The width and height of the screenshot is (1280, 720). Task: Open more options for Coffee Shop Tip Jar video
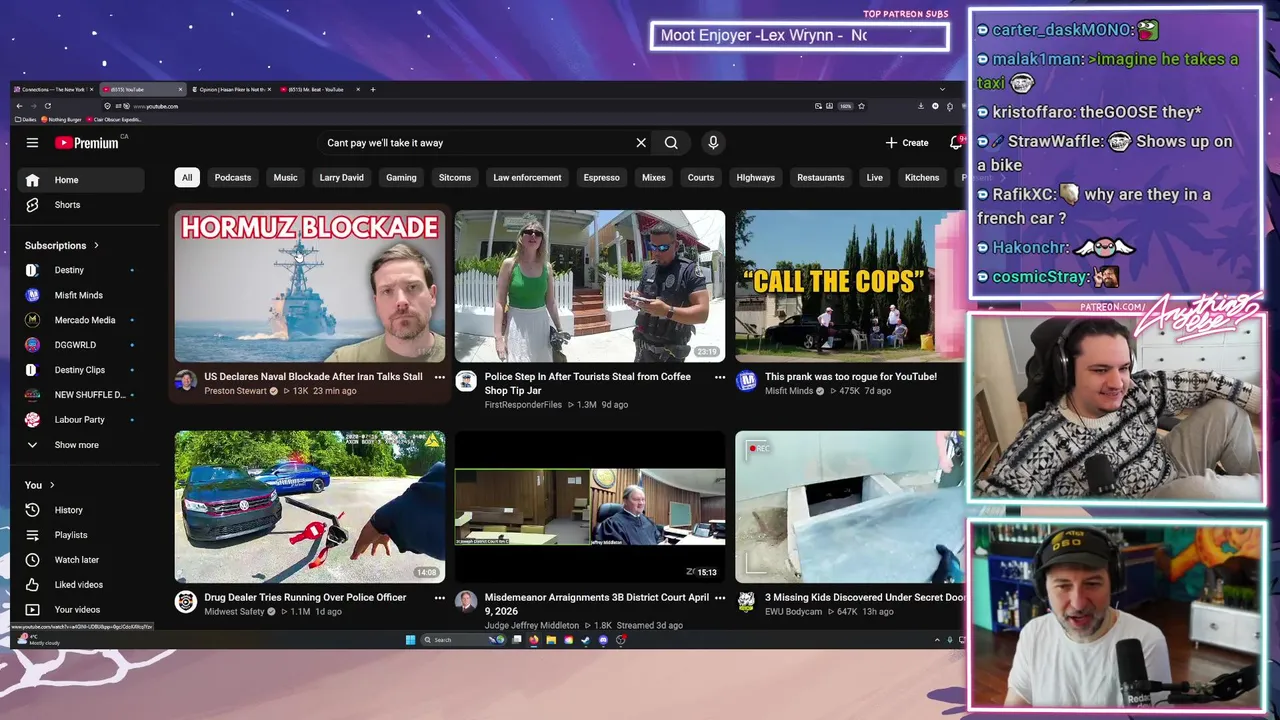point(719,377)
